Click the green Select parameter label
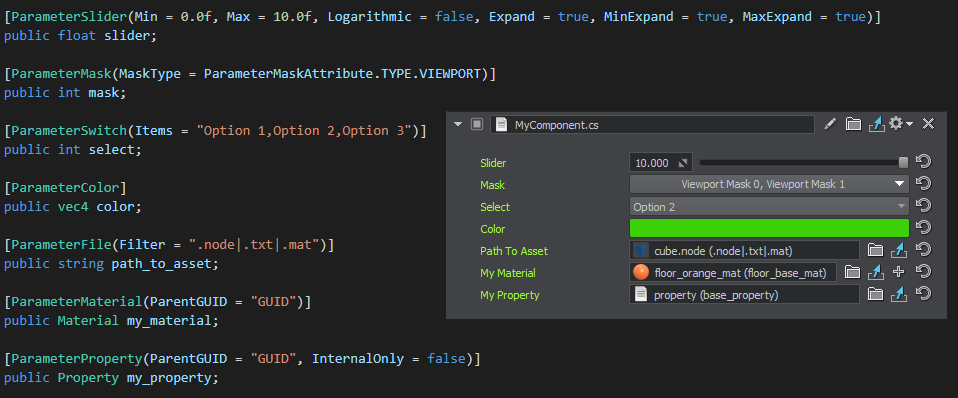 pos(495,207)
